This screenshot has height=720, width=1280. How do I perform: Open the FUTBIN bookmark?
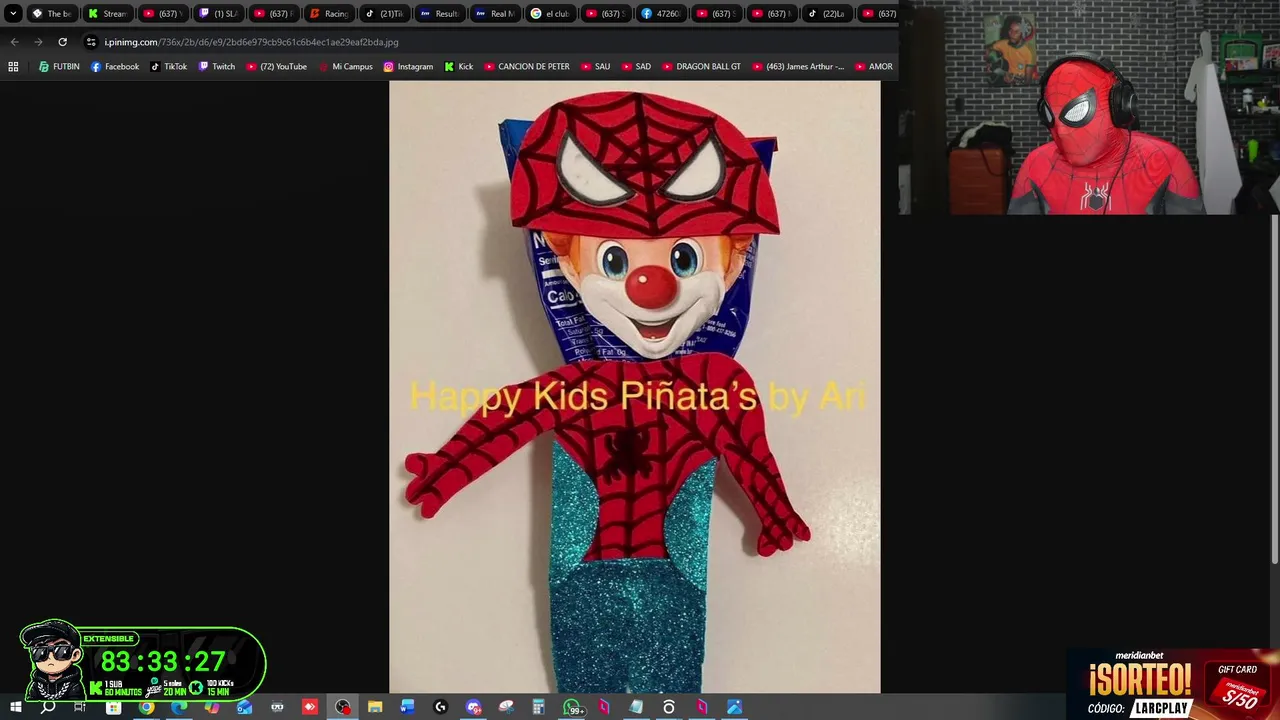[x=59, y=67]
